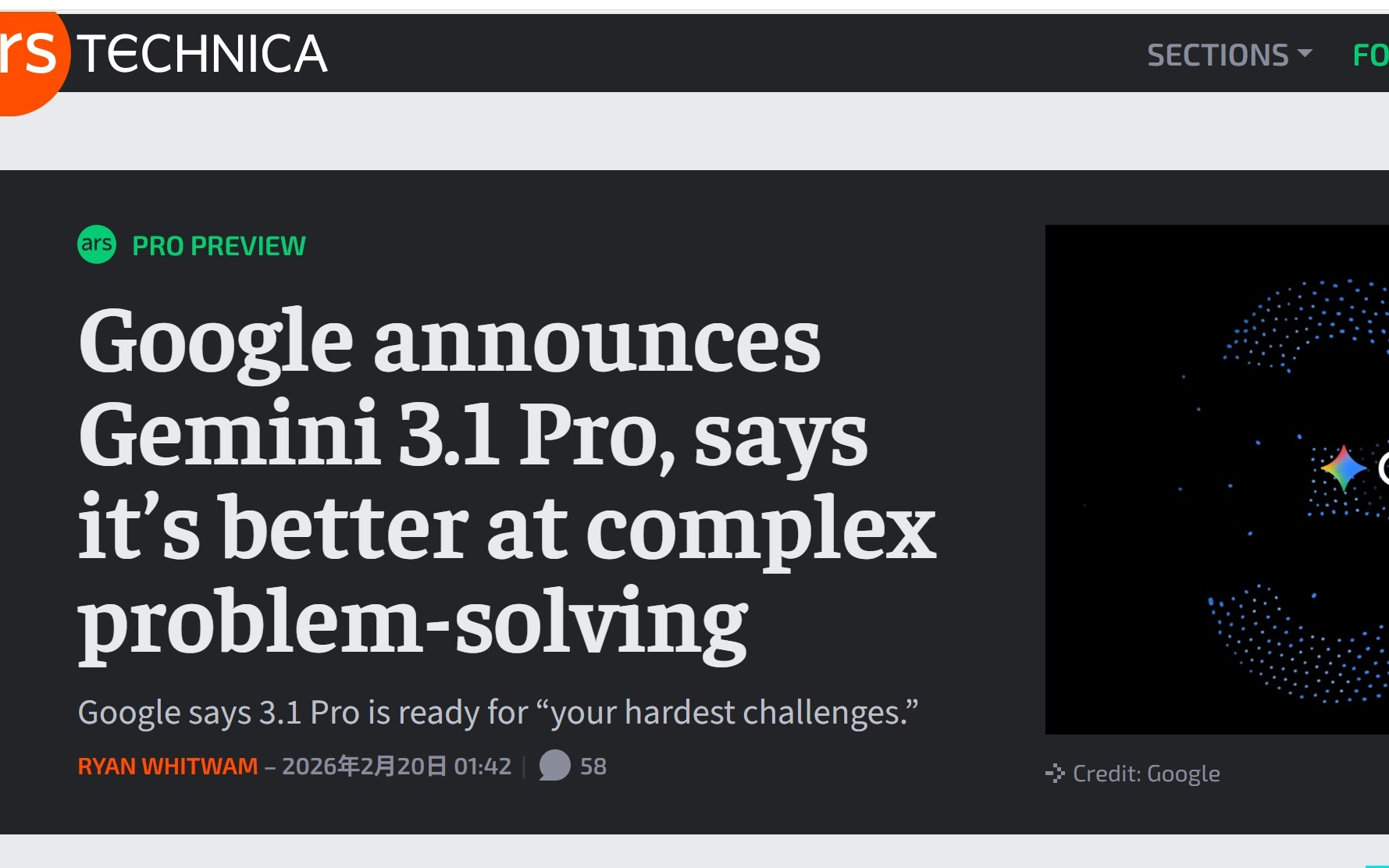This screenshot has width=1389, height=868.
Task: Click the Credit: Google caption text
Action: coord(1146,774)
